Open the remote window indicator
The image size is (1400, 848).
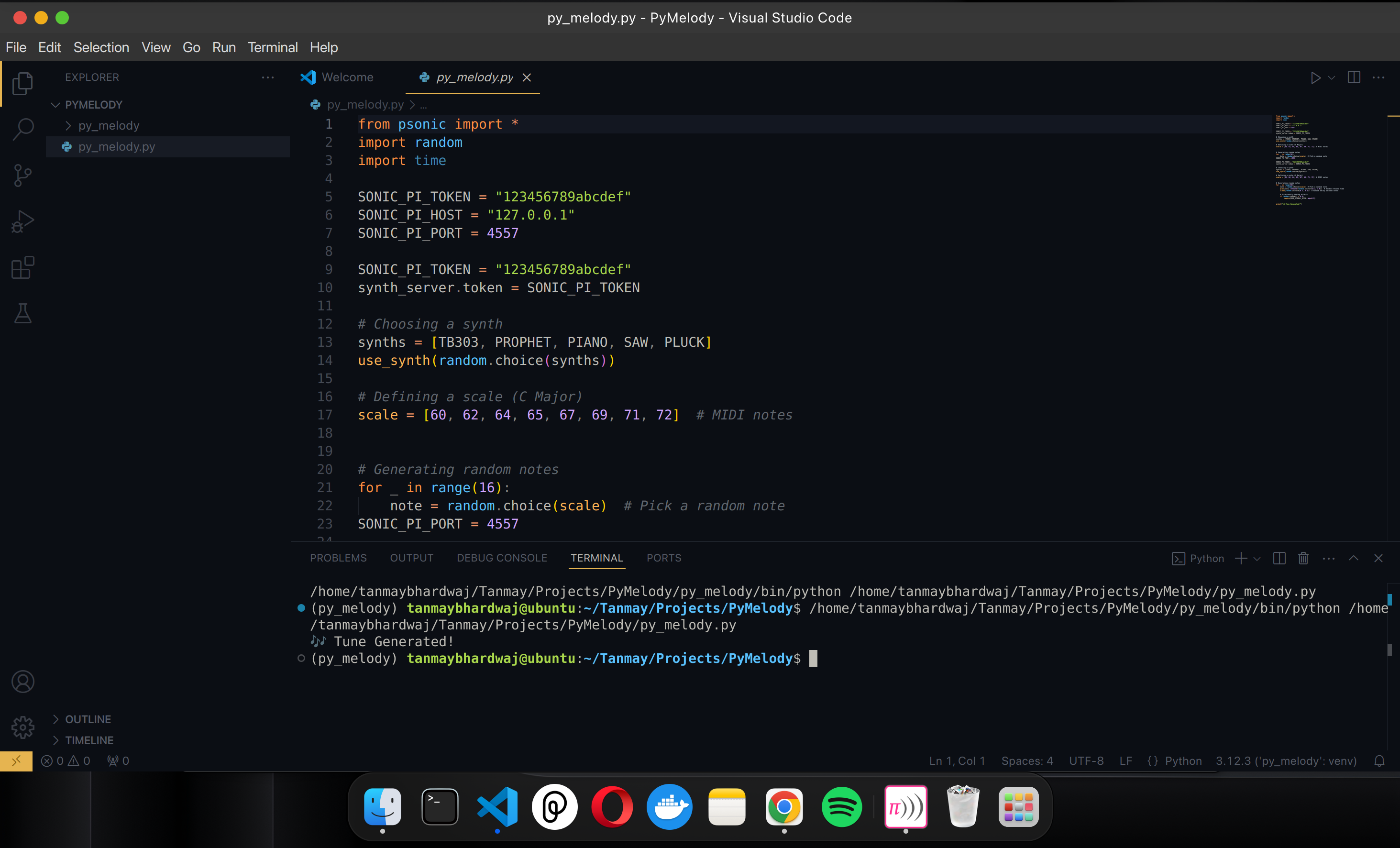point(16,760)
